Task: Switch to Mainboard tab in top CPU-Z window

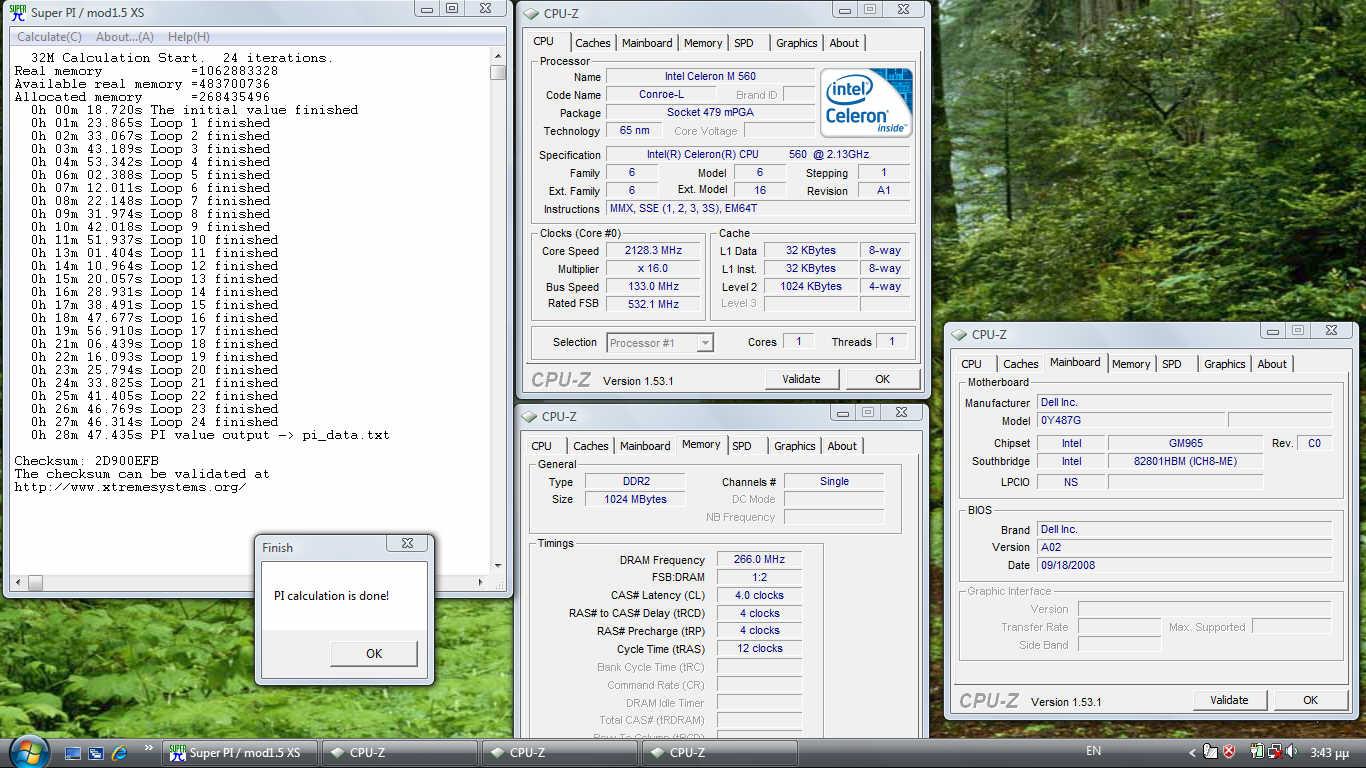Action: tap(647, 43)
